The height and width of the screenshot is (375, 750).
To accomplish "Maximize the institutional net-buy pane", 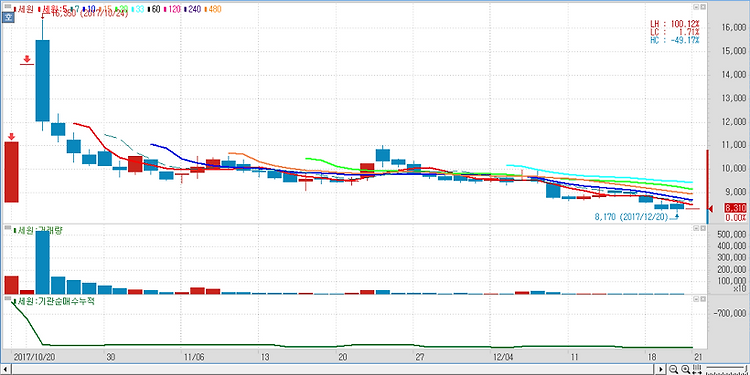I will click(703, 299).
